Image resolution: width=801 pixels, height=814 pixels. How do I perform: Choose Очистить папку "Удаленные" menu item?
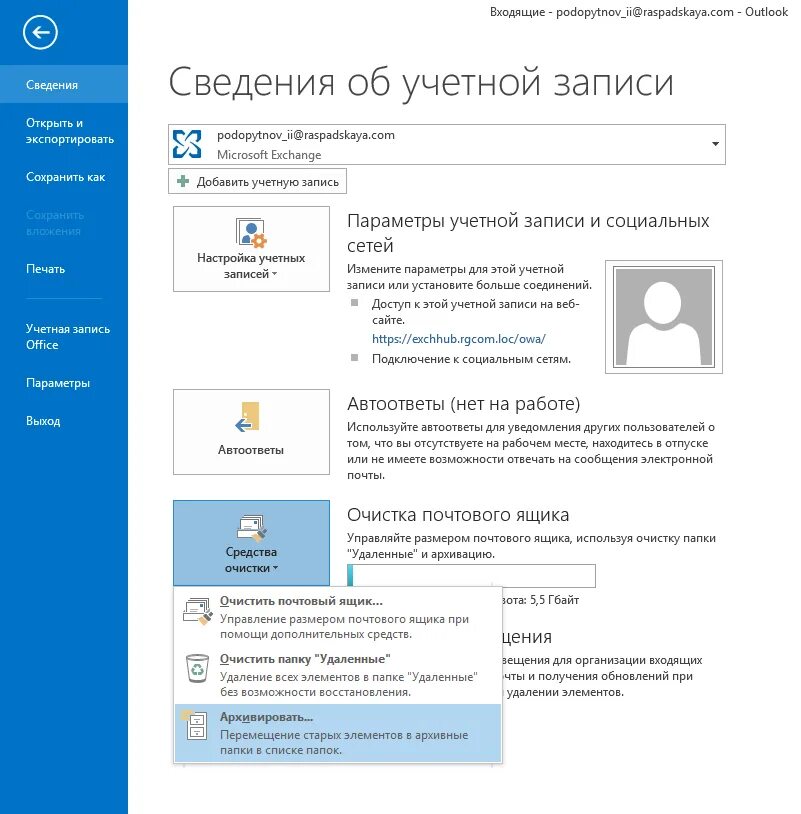[x=338, y=675]
